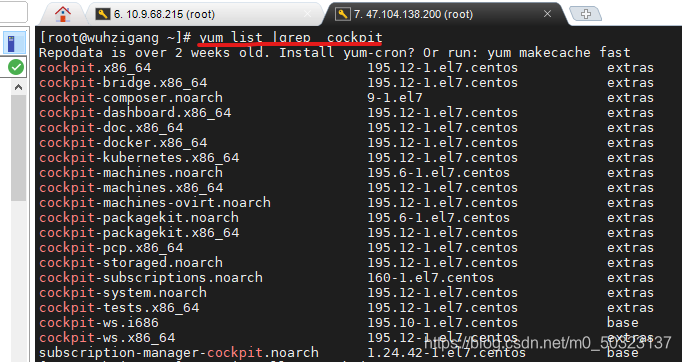This screenshot has height=362, width=682.
Task: Click the 'cockpit-bridge.x86_64' line
Action: [x=123, y=83]
